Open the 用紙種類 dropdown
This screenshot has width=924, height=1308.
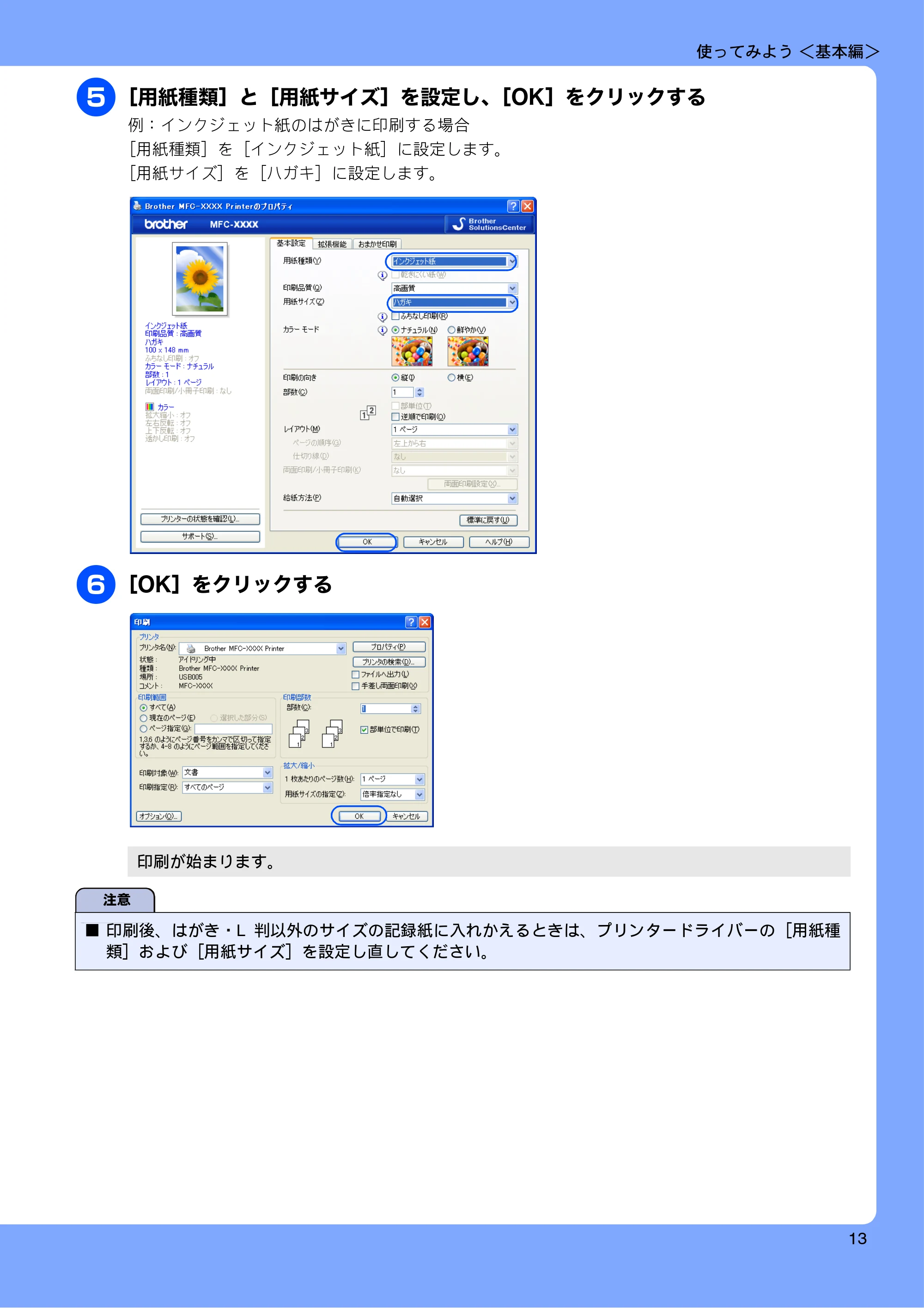point(454,262)
